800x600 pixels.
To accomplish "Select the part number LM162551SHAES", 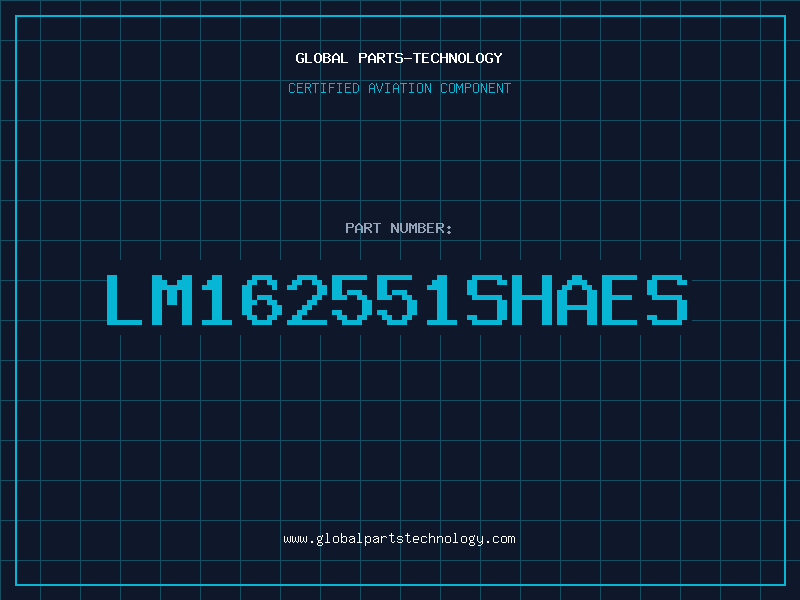I will 397,300.
